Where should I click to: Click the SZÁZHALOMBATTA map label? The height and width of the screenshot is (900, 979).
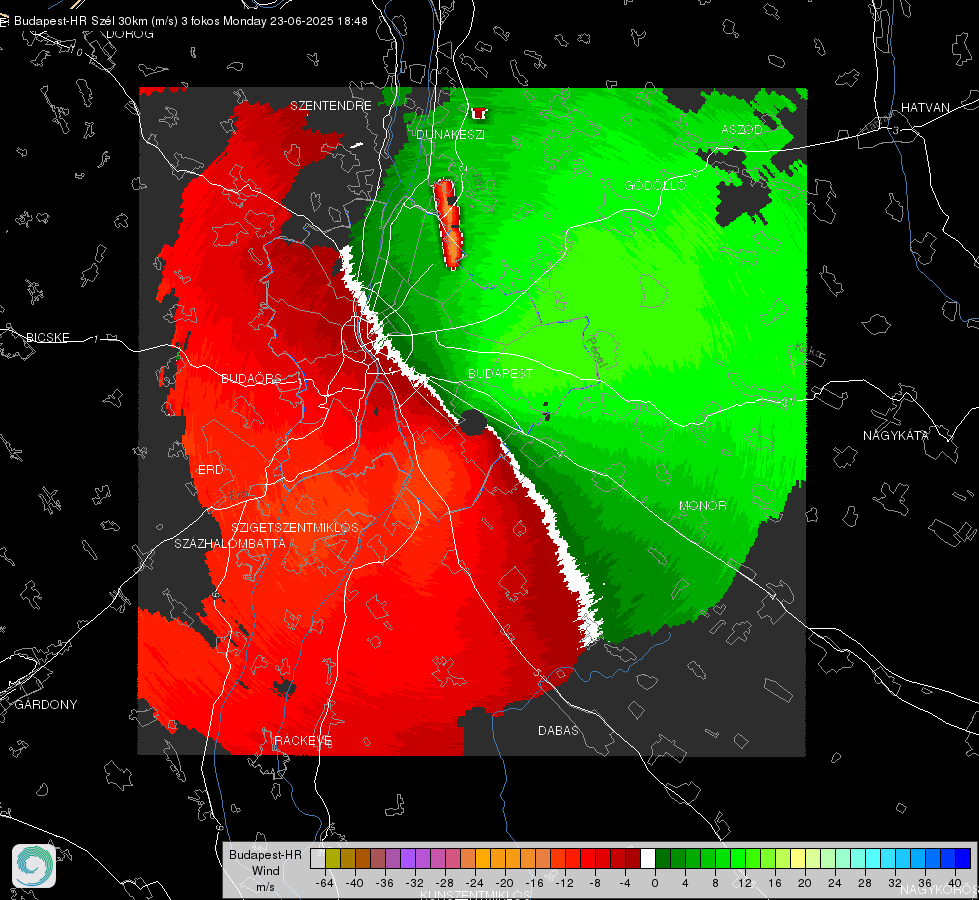(230, 543)
